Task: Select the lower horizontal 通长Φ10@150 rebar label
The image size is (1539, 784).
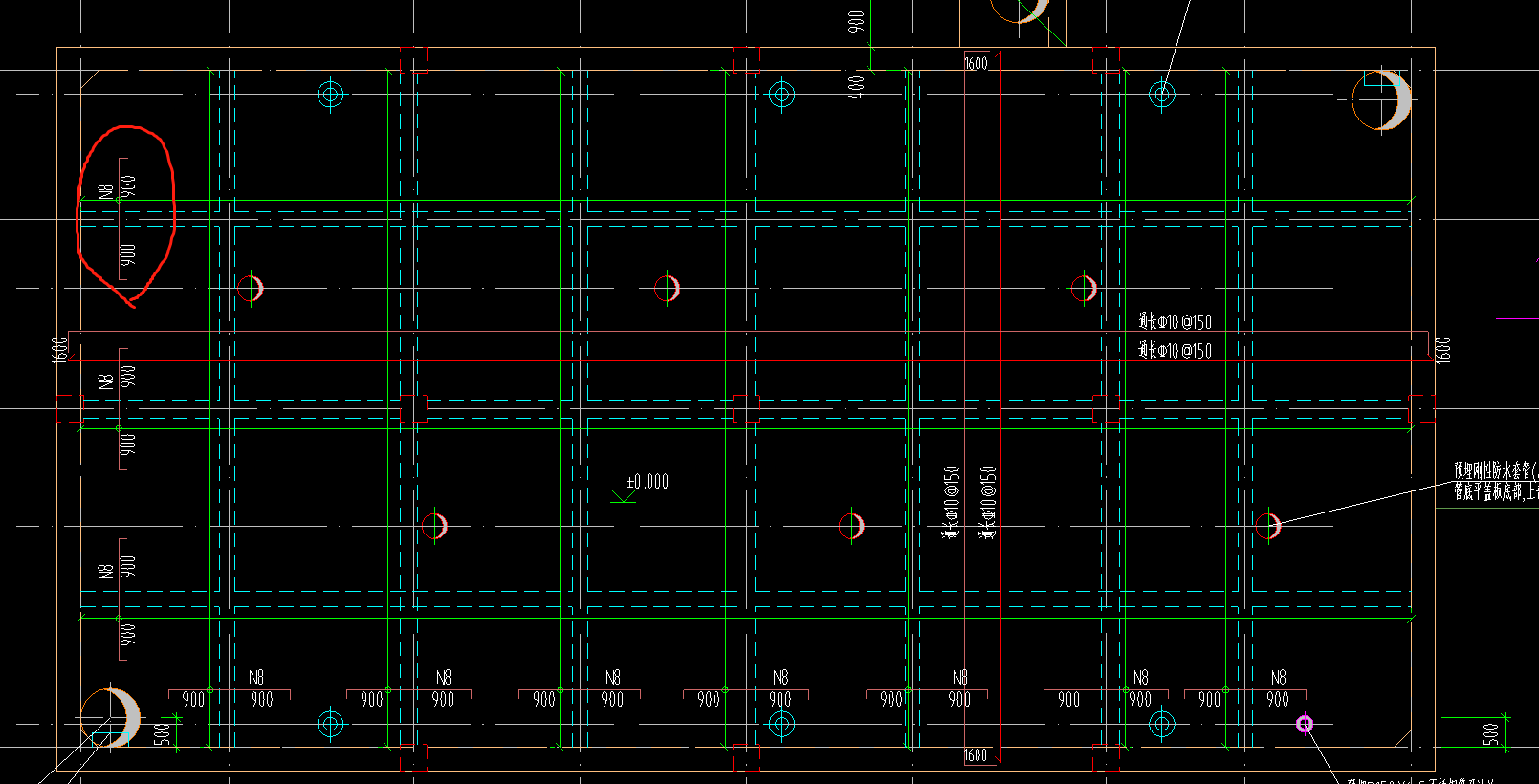Action: tap(1175, 350)
